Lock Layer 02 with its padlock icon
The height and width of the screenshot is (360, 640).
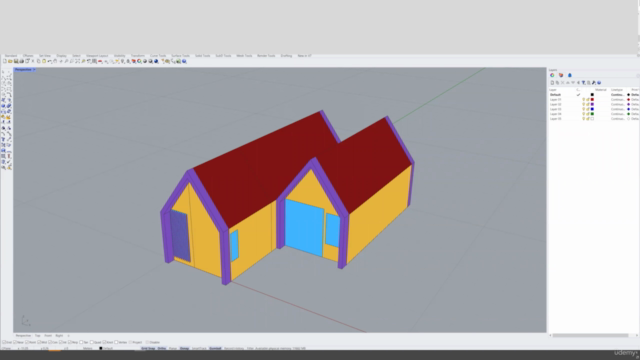588,104
